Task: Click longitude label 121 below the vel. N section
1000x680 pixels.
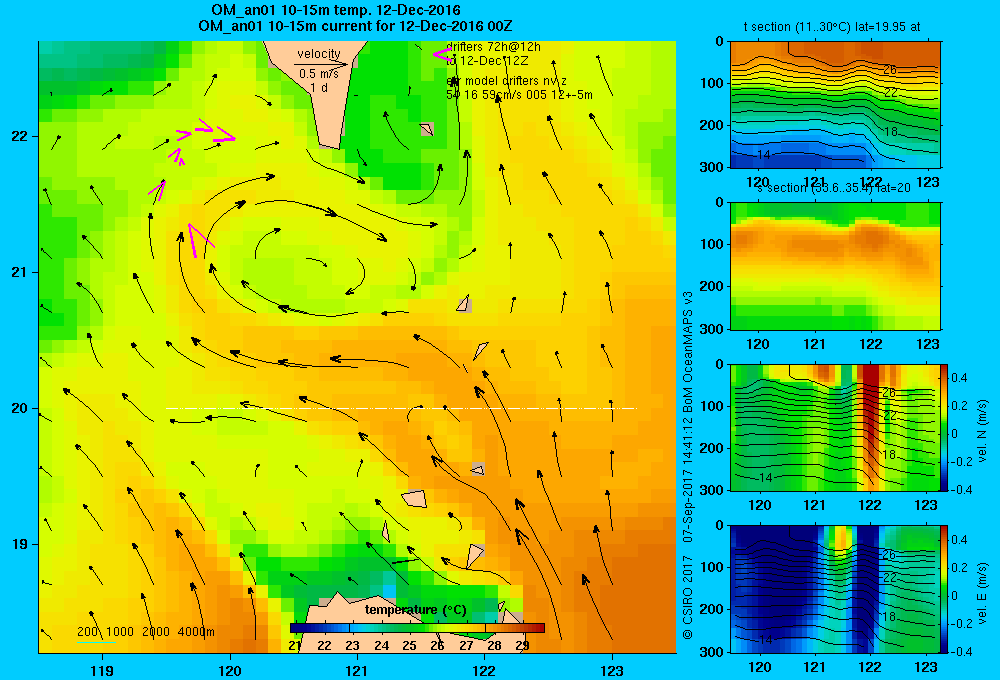Action: click(x=814, y=505)
